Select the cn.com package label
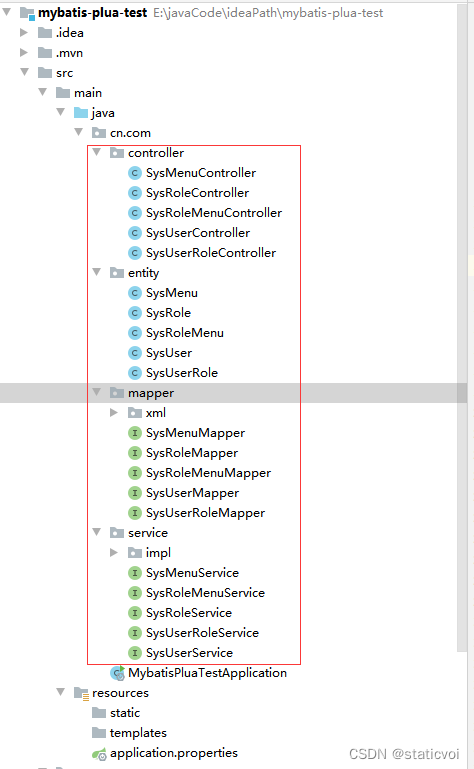Image resolution: width=474 pixels, height=769 pixels. coord(130,133)
